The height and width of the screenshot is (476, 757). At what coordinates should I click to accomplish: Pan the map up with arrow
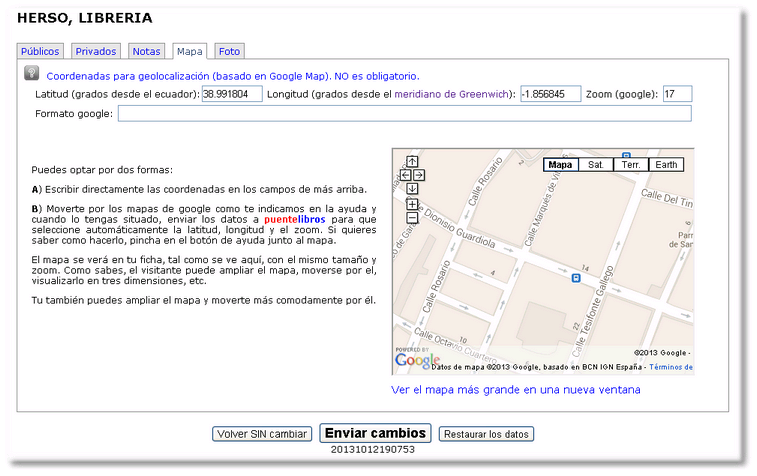412,161
